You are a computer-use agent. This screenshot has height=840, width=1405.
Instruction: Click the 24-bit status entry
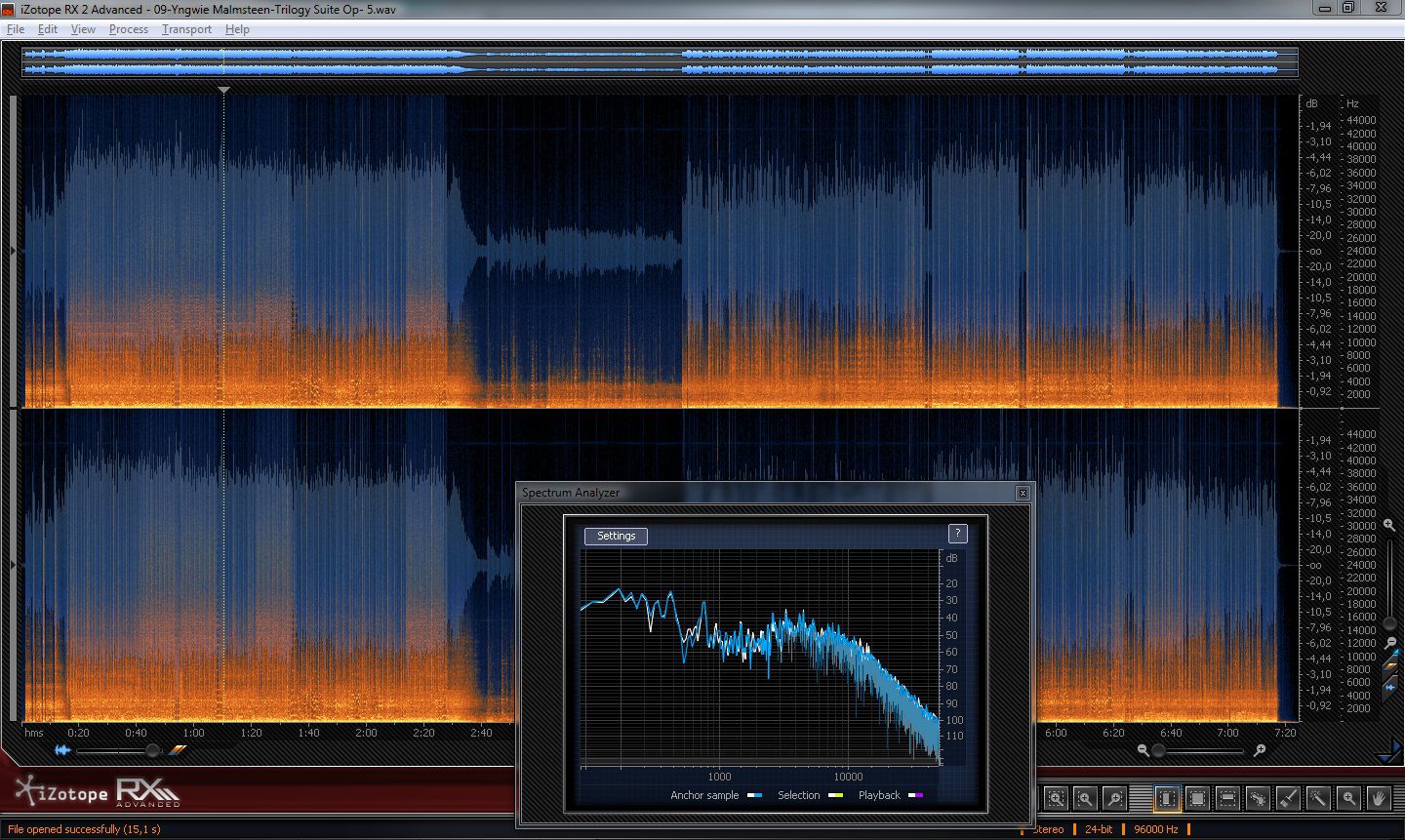[x=1099, y=829]
